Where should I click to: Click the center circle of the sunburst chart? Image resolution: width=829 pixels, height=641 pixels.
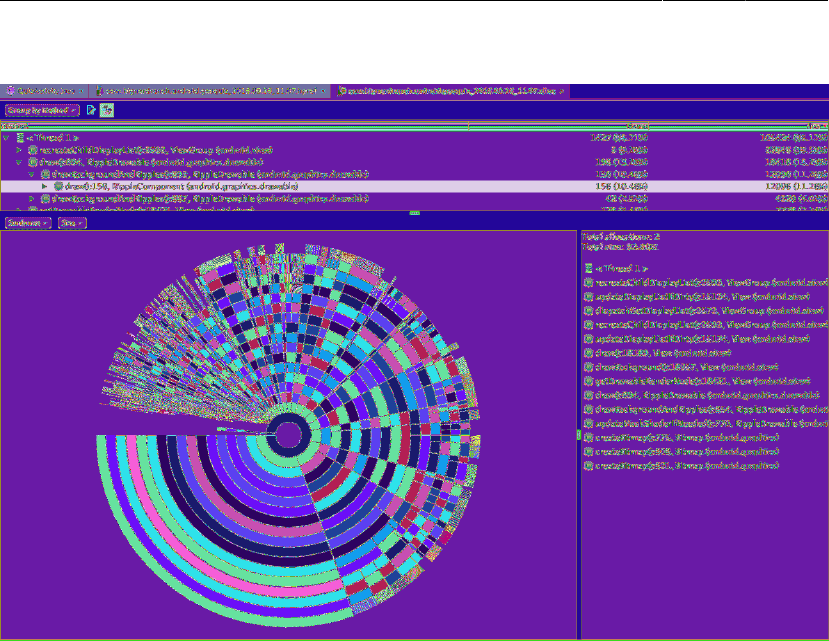point(288,435)
